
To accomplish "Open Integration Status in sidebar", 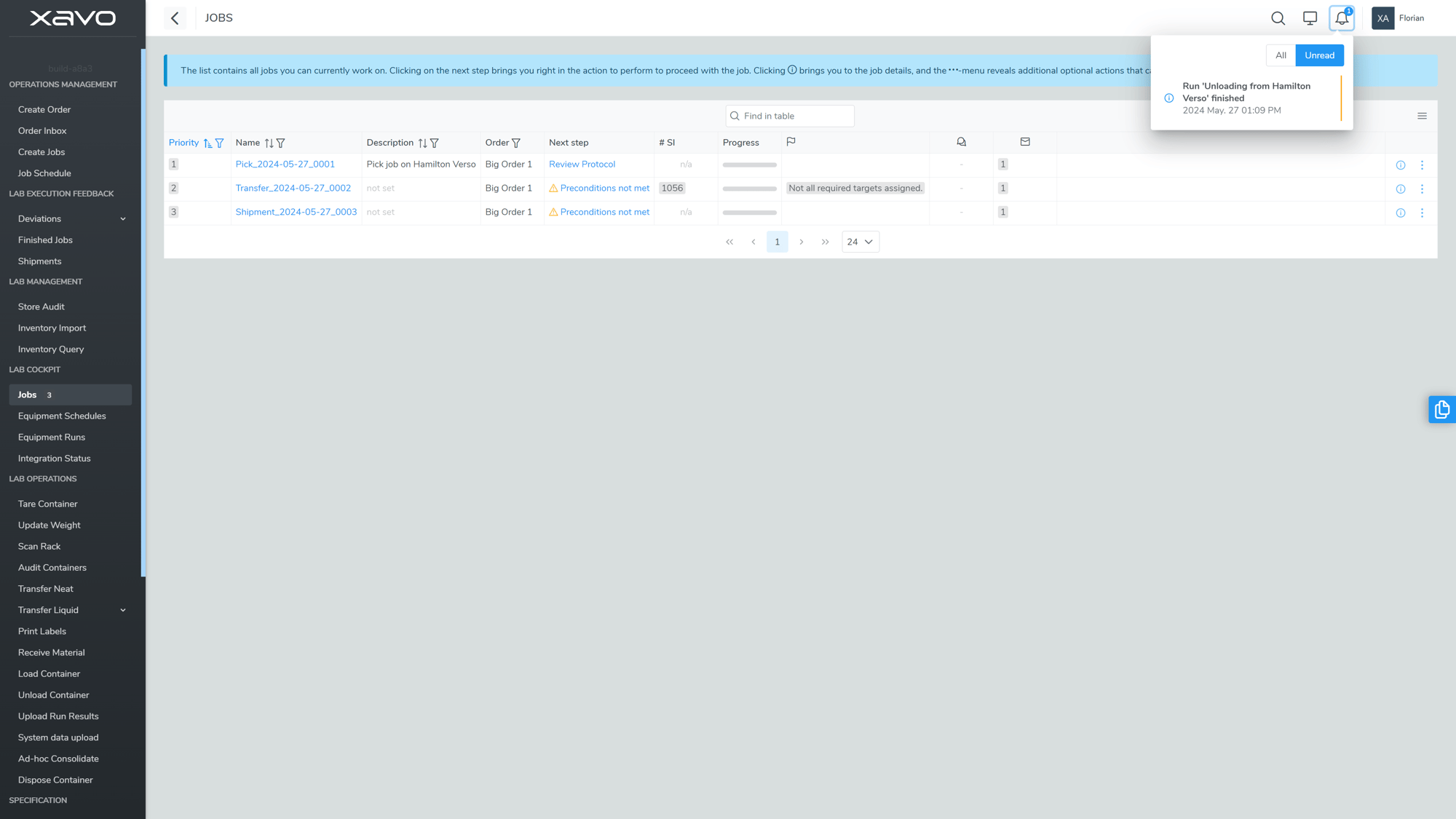I will [x=55, y=459].
